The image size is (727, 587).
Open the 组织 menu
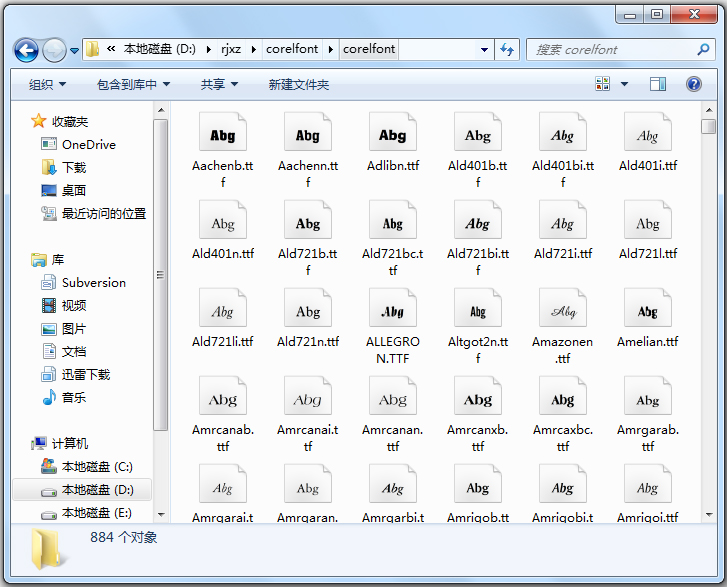(47, 85)
